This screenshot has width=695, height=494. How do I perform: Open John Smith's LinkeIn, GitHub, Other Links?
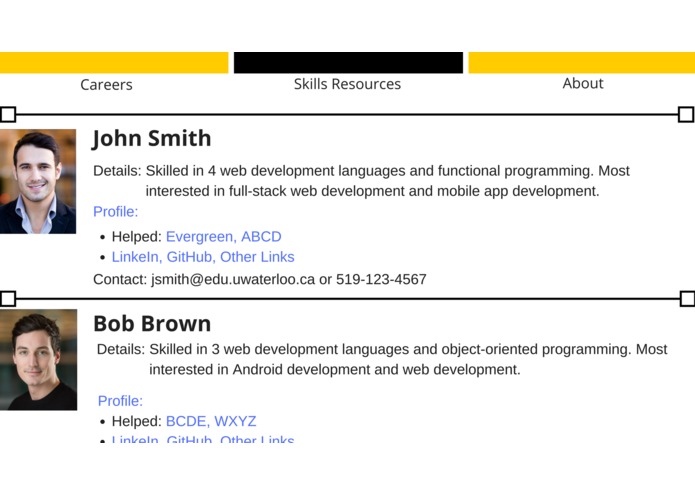point(203,257)
